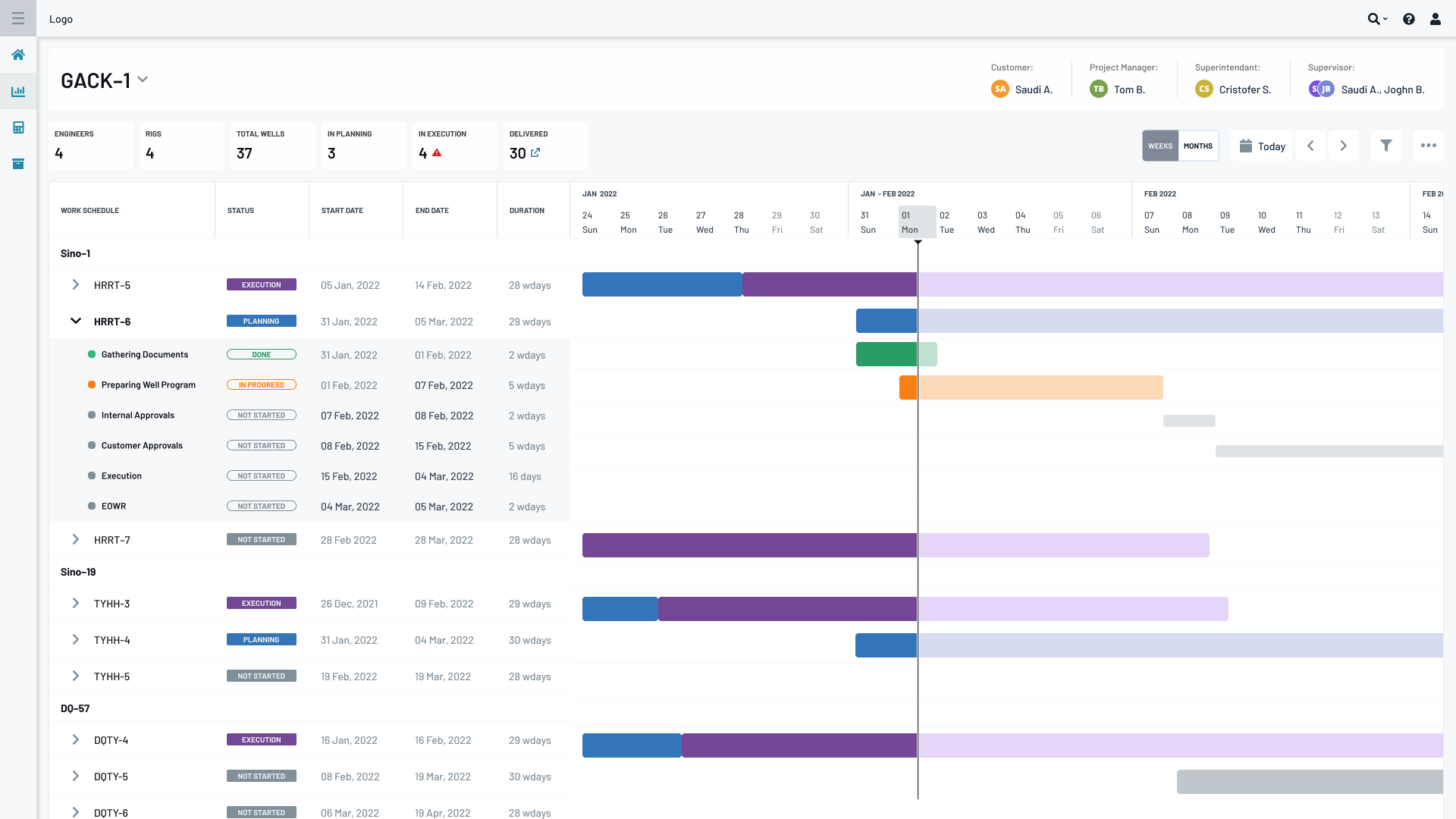Viewport: 1456px width, 819px height.
Task: Open user account profile icon
Action: pyautogui.click(x=1436, y=19)
